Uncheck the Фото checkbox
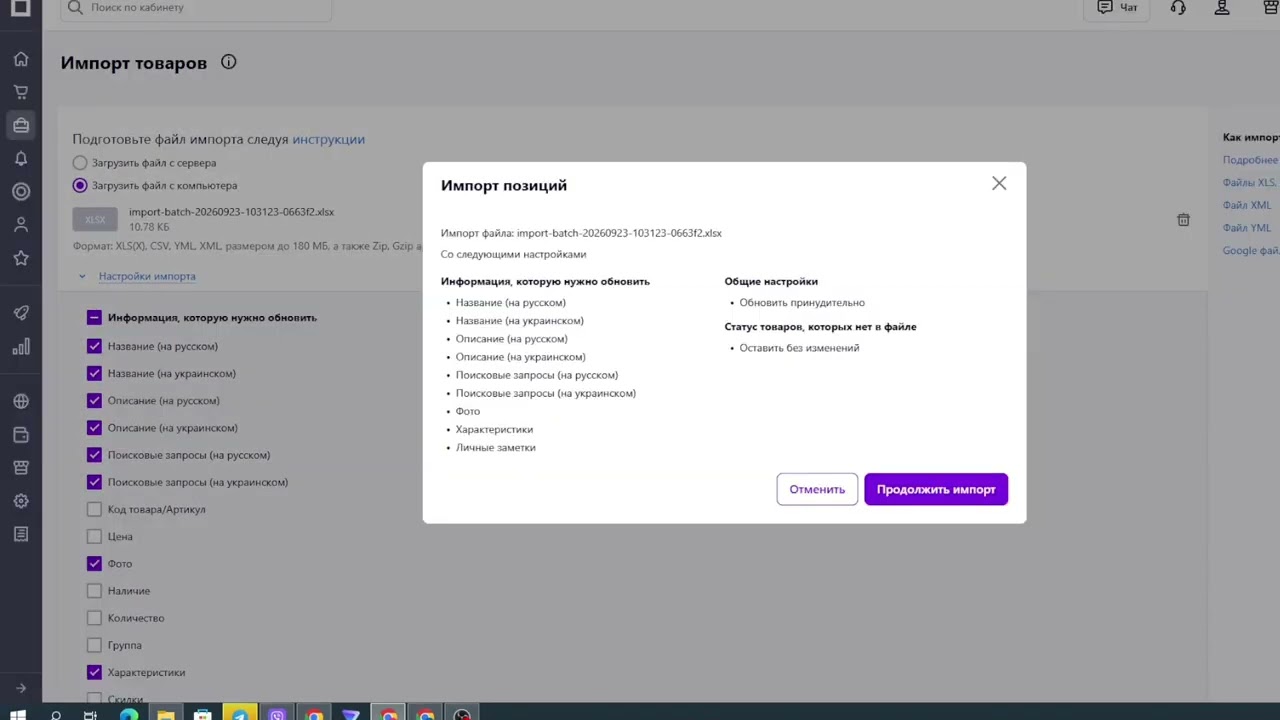This screenshot has height=720, width=1280. 94,564
